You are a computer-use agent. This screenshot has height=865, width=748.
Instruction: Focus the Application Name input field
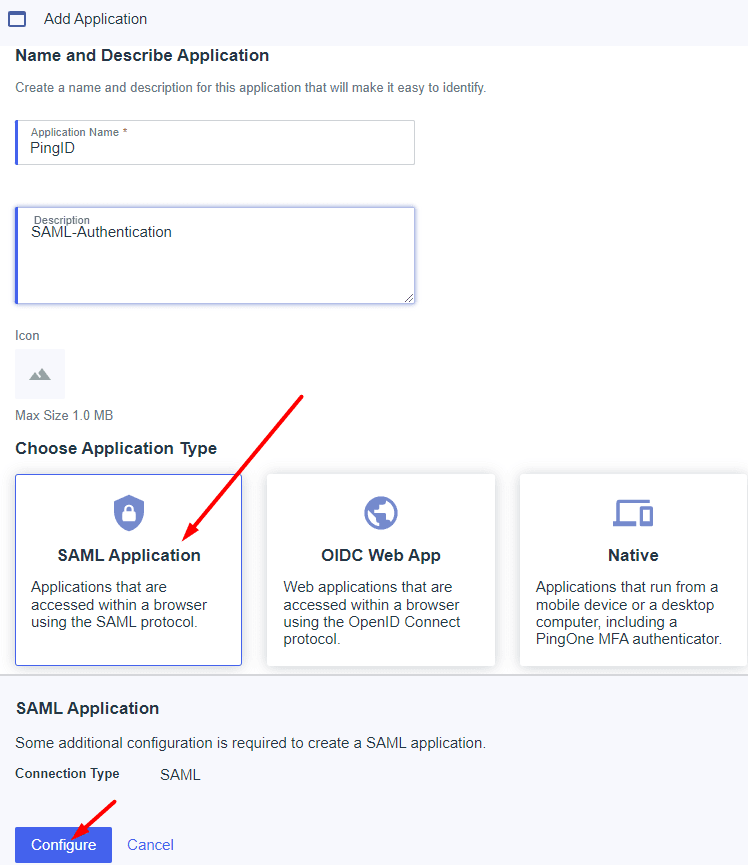(215, 142)
